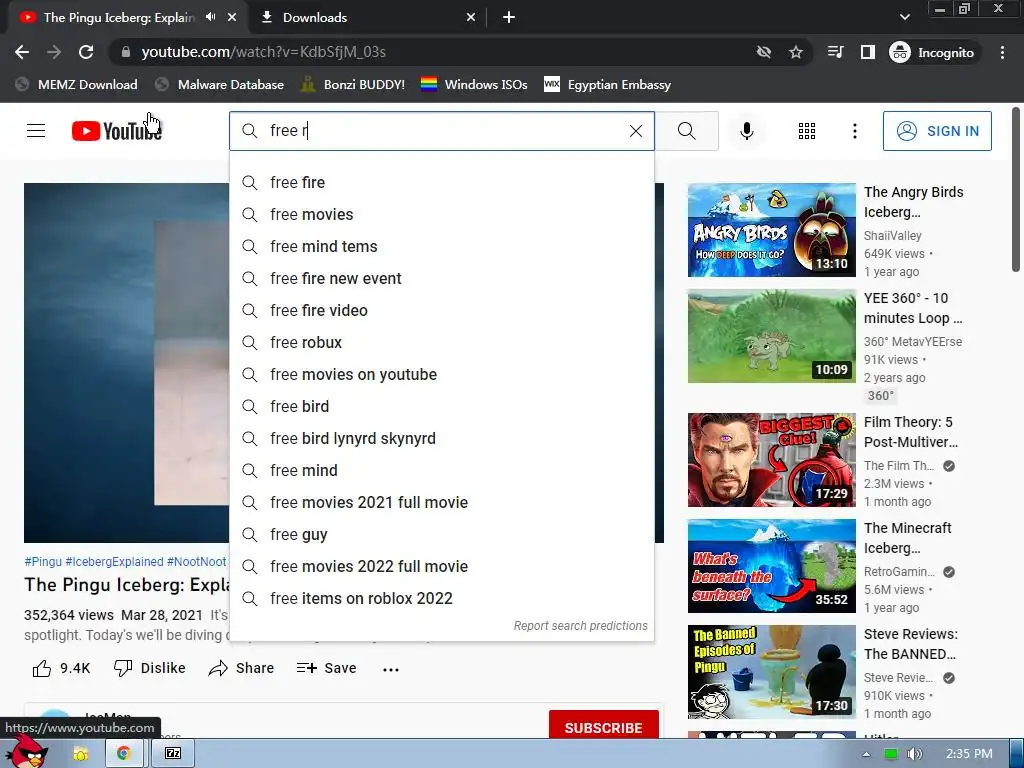Save the video to playlist
This screenshot has width=1024, height=768.
coord(326,668)
